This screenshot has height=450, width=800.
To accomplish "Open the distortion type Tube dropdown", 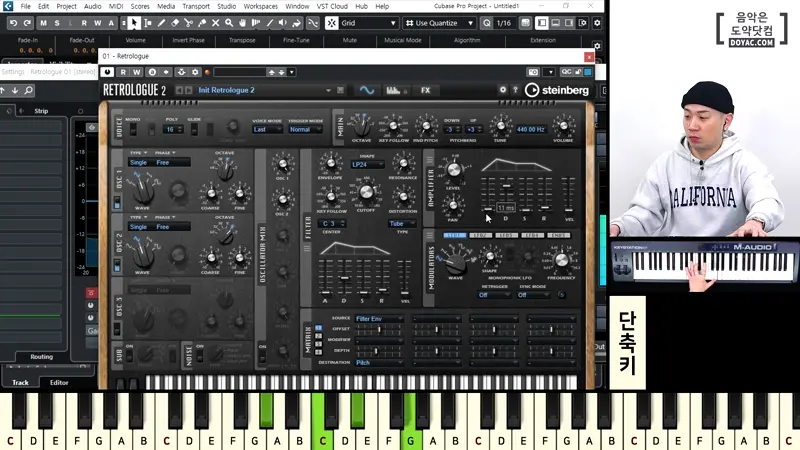I will point(402,223).
